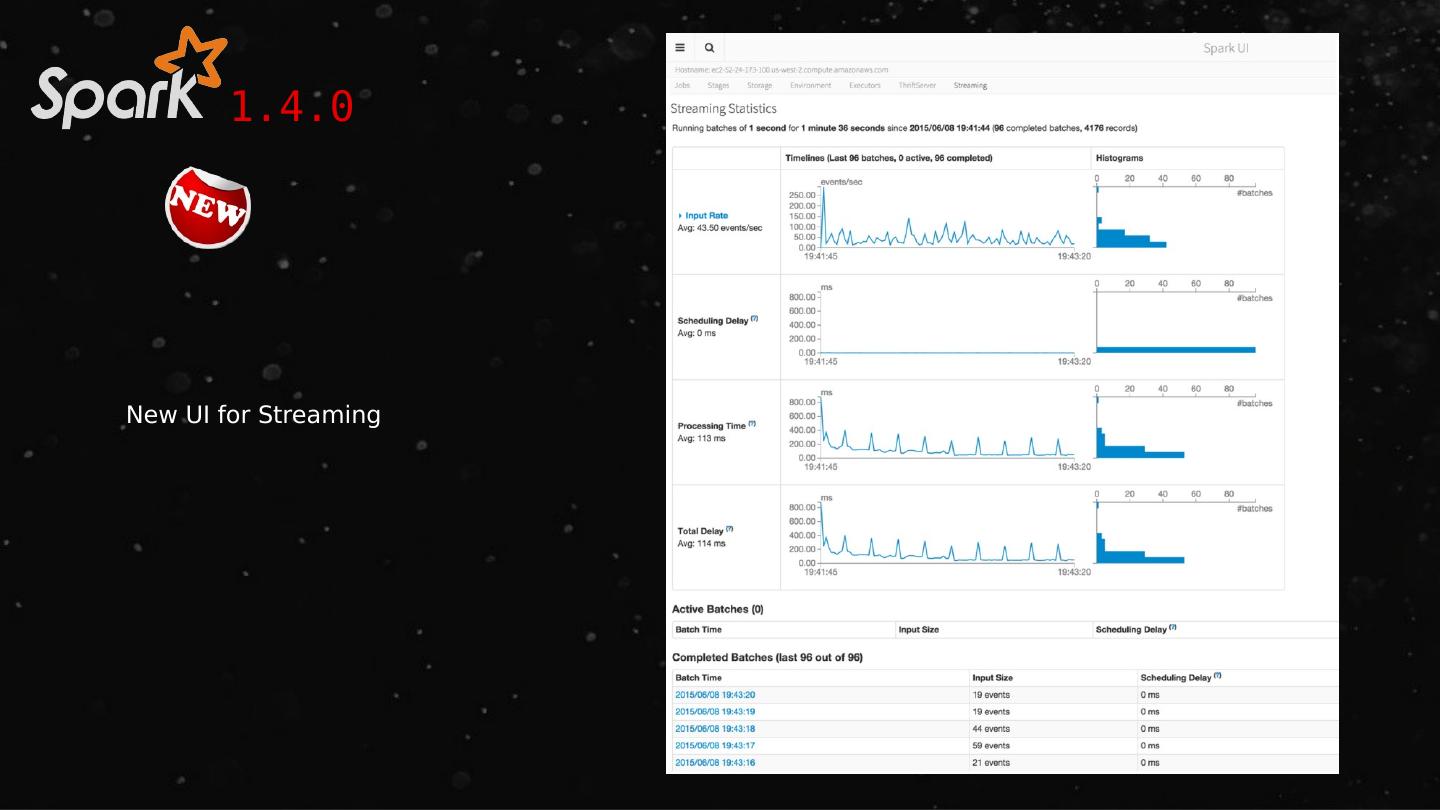Switch to the Jobs tab
This screenshot has width=1440, height=810.
pos(682,86)
